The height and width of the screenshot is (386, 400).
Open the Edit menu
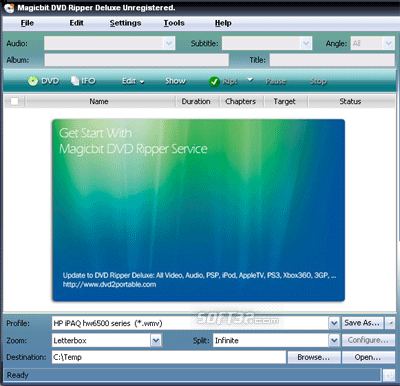76,23
